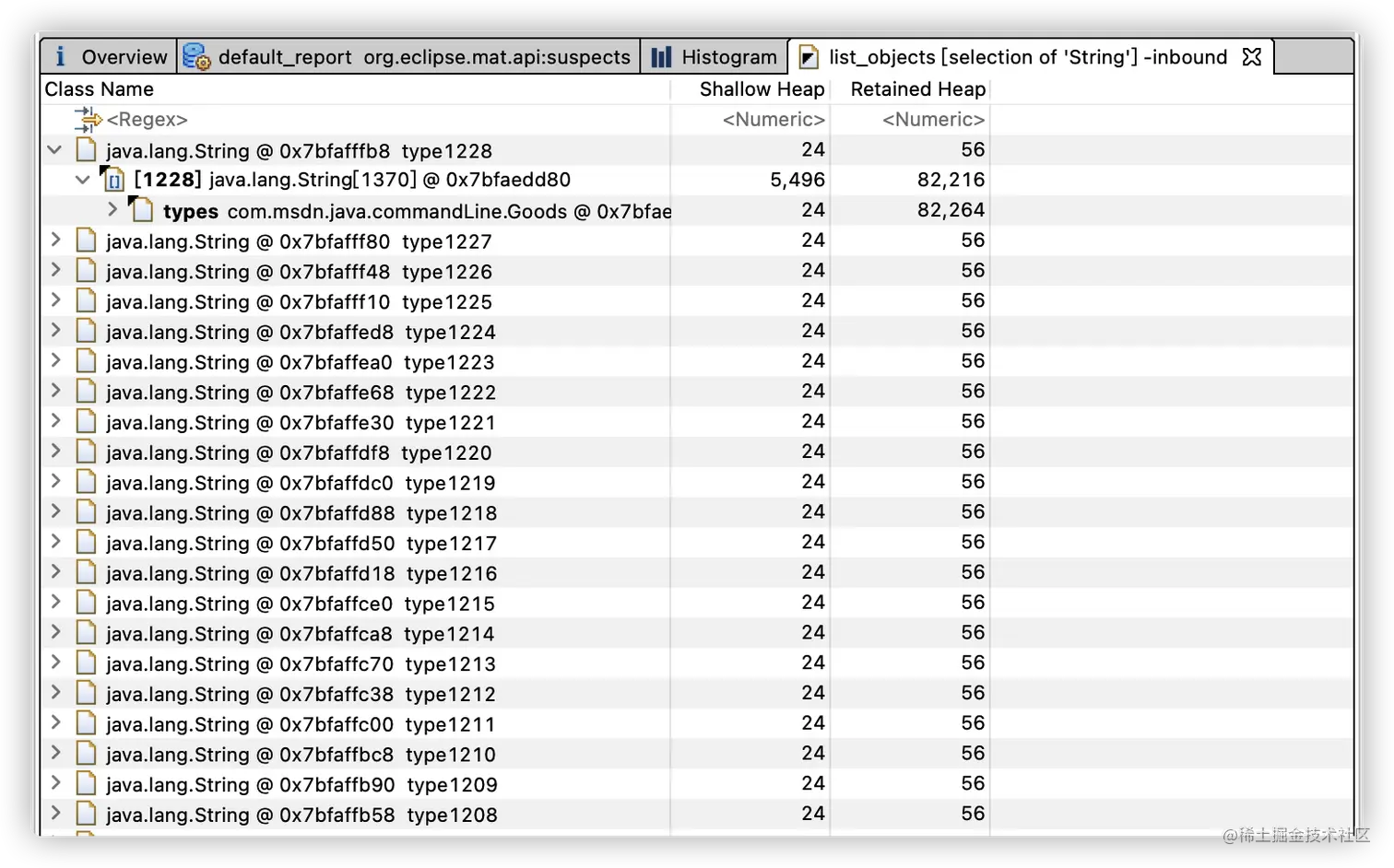Select row java.lang.String @ 0x7bfaffb58 type1208
This screenshot has height=868, width=1394.
pyautogui.click(x=697, y=814)
